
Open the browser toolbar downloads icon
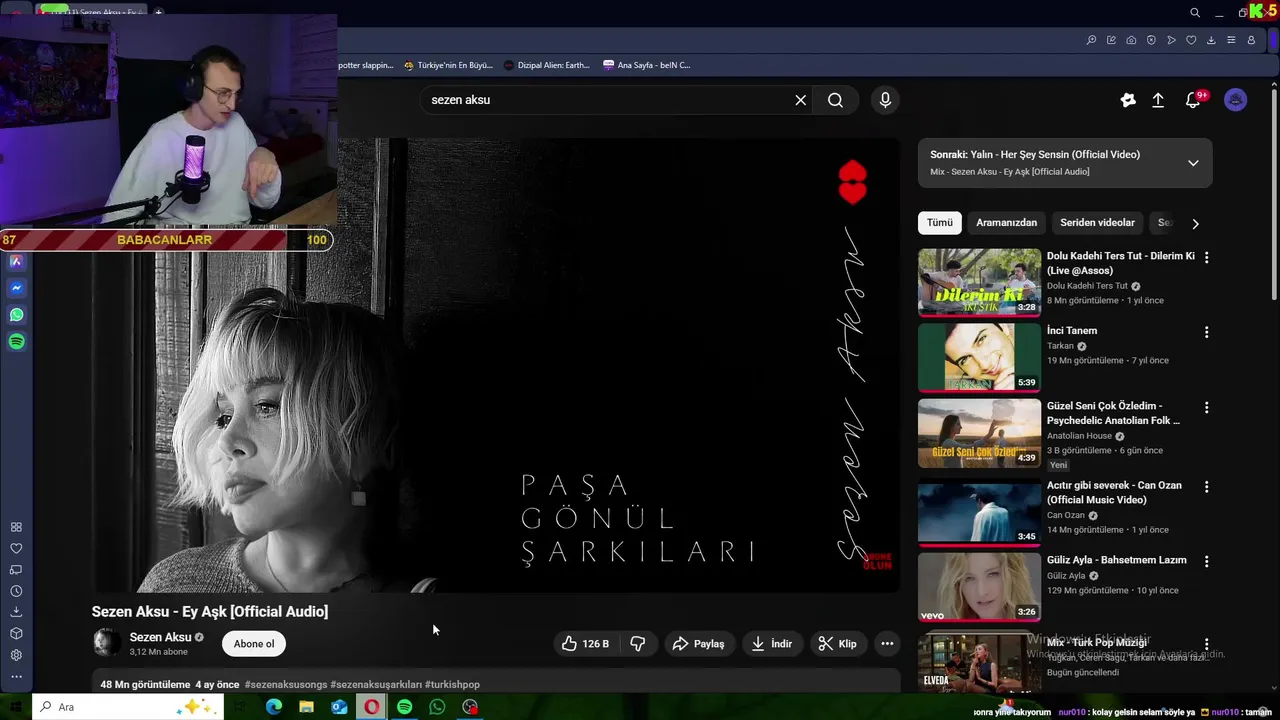coord(1211,40)
